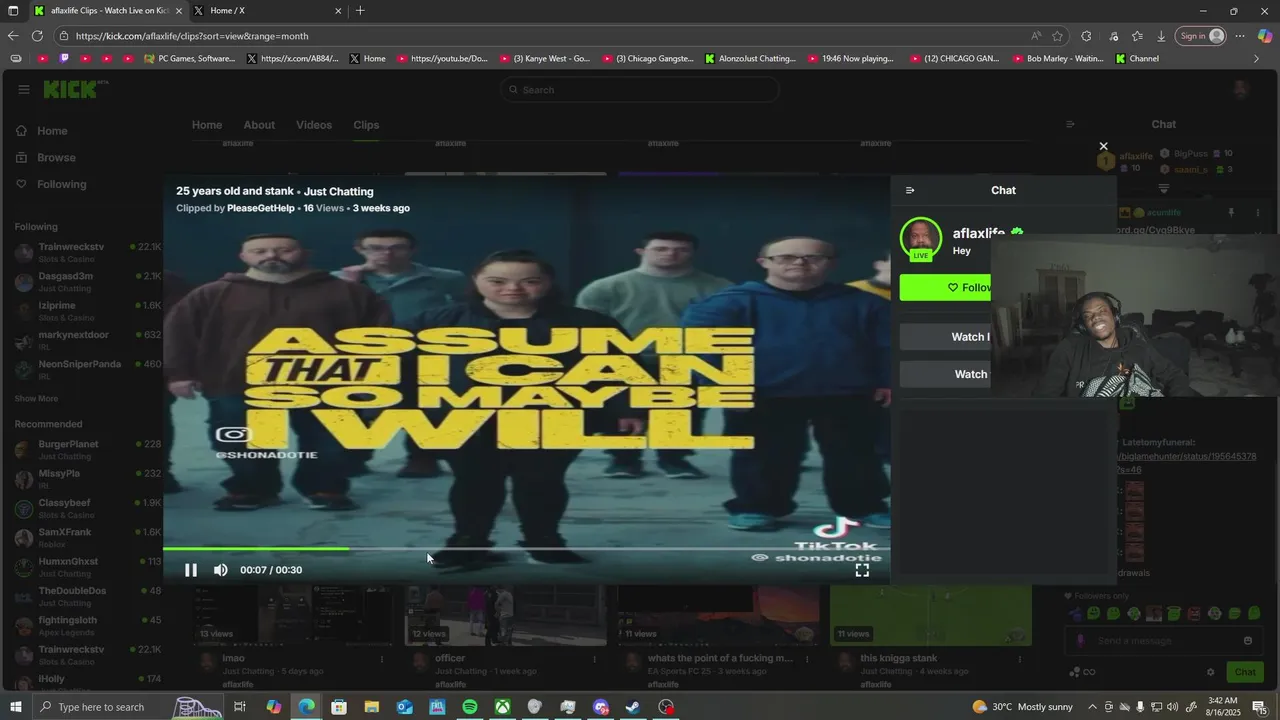
Task: Open BurgerPlanet recommended channel
Action: (88, 449)
